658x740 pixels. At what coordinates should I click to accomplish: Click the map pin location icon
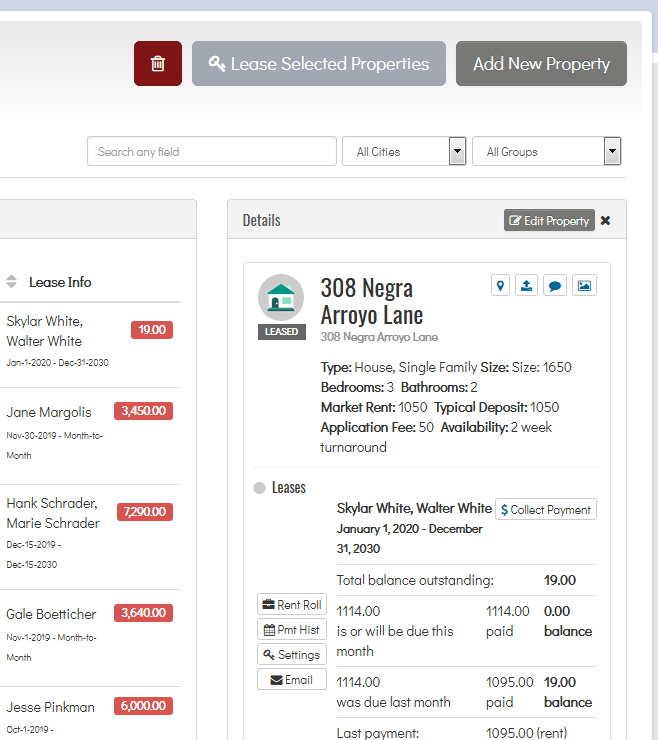click(500, 286)
